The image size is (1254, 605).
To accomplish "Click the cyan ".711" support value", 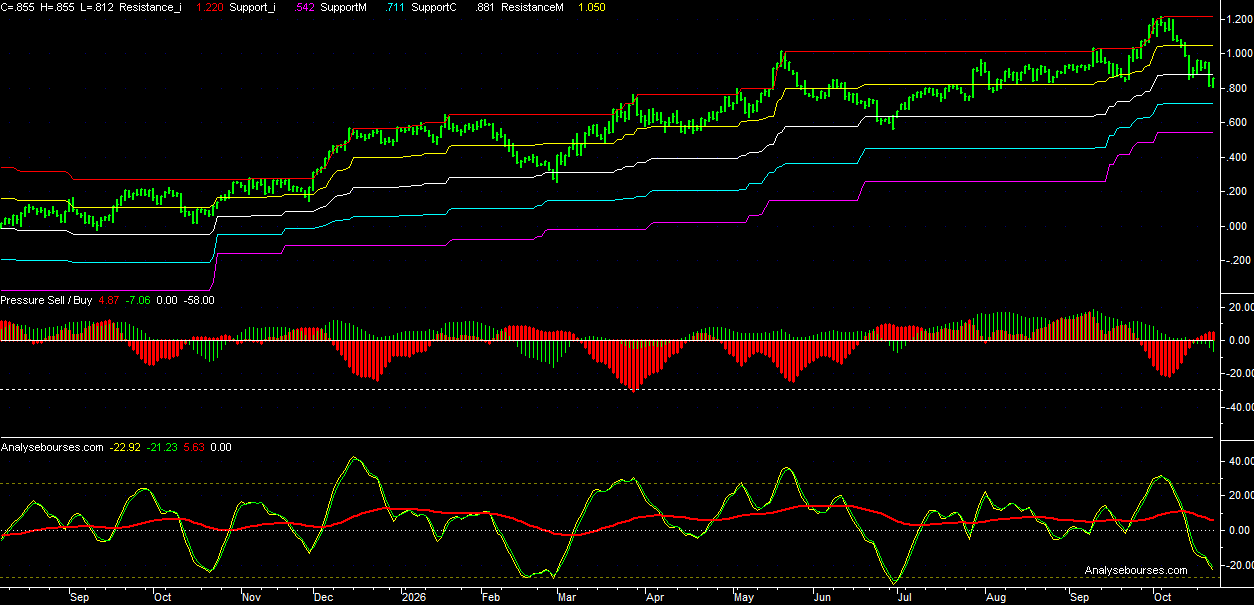I will 397,7.
